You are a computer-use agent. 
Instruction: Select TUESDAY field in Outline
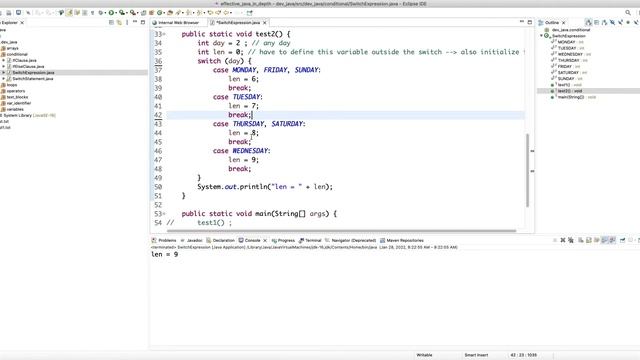pyautogui.click(x=567, y=48)
